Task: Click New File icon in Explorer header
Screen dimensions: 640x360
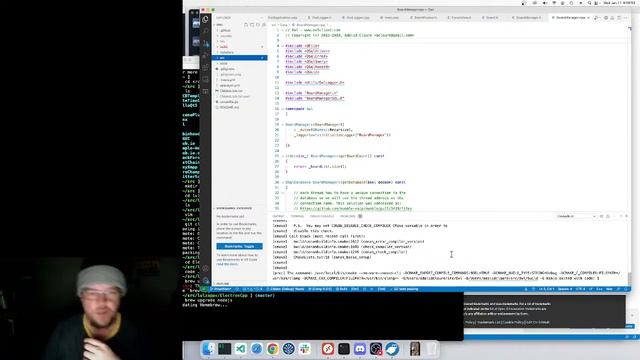Action: pos(246,24)
